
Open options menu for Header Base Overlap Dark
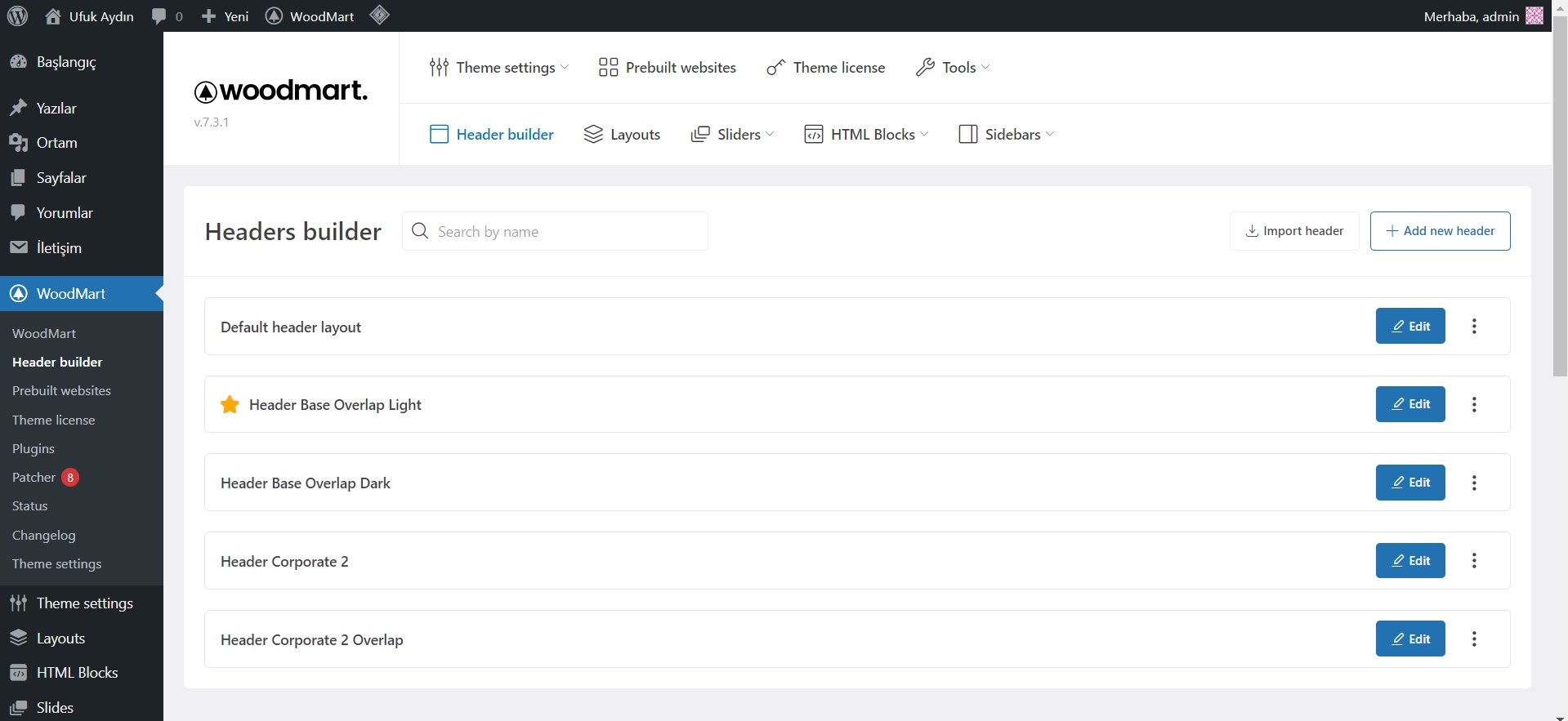(1474, 483)
